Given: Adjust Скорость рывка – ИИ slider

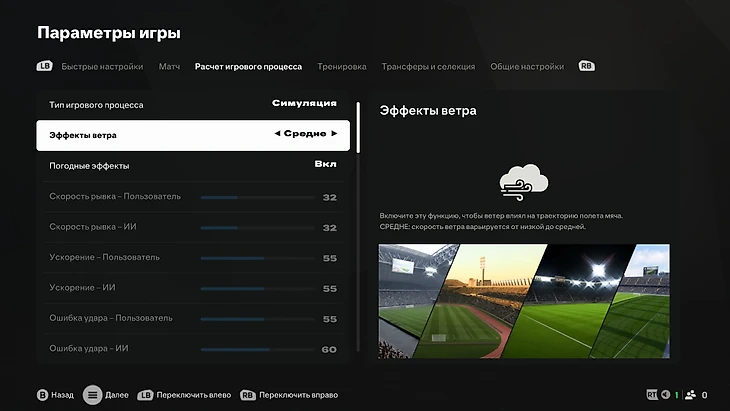Looking at the screenshot, I should [257, 228].
